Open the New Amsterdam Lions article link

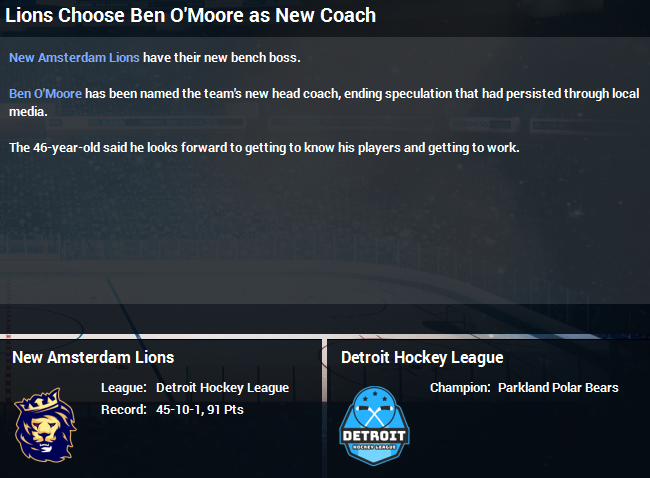click(74, 57)
